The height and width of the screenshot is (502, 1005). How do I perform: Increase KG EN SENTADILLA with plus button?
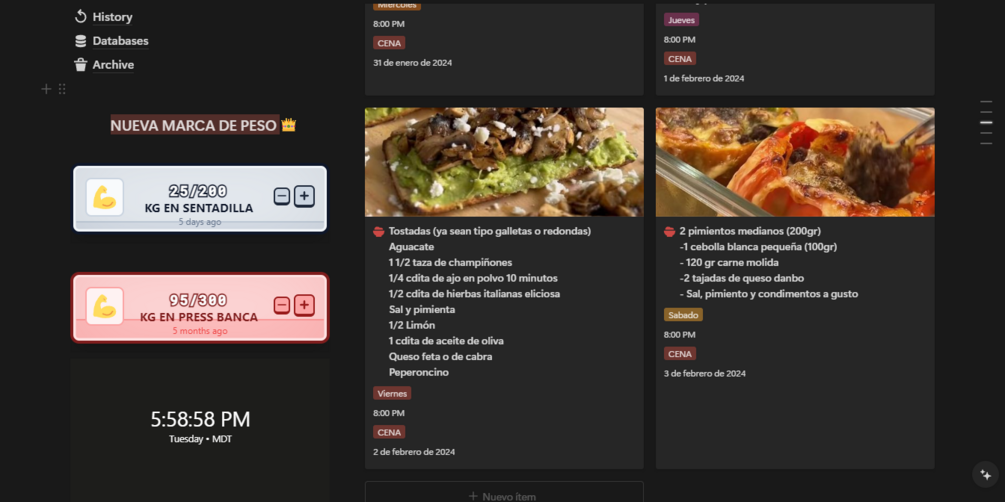[x=304, y=196]
